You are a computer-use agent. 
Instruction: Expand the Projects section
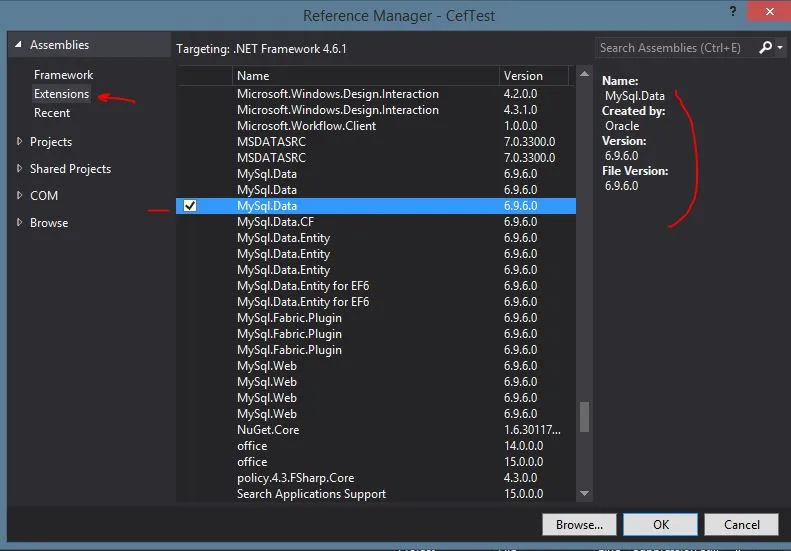[19, 141]
